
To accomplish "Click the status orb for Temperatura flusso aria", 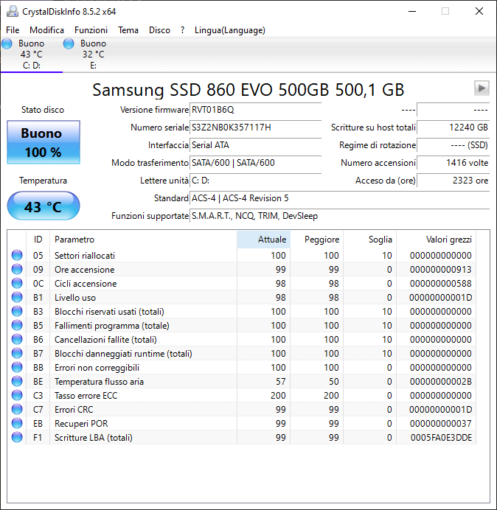I will tap(17, 381).
